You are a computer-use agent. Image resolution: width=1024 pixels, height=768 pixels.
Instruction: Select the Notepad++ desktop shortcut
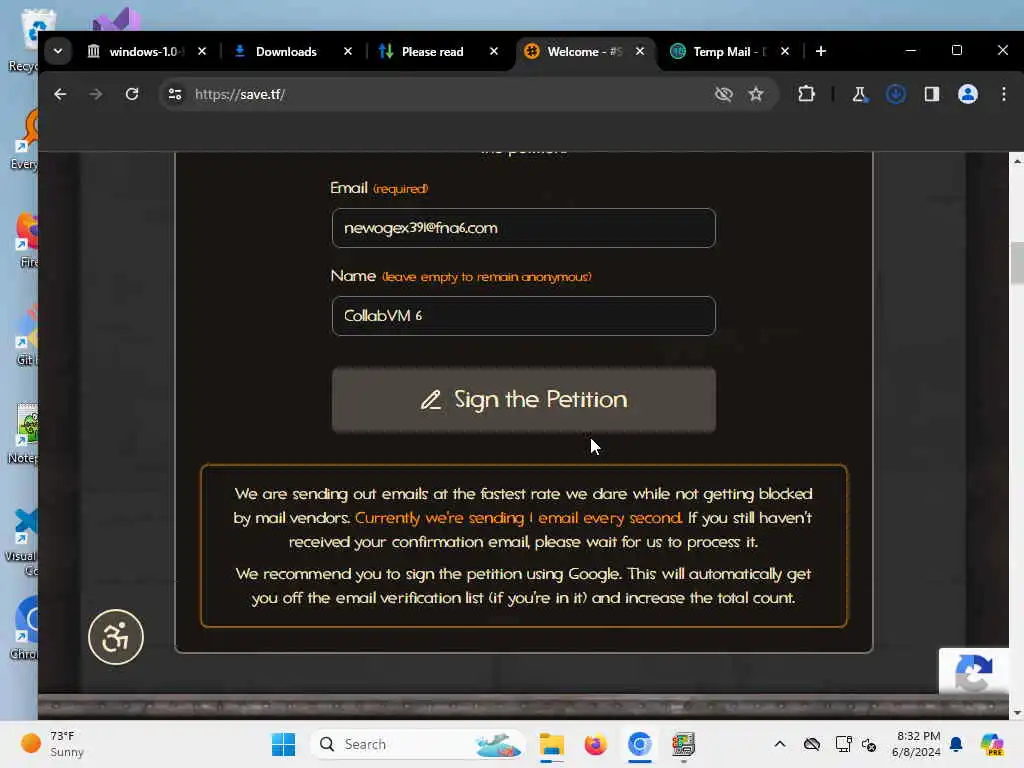[x=25, y=434]
